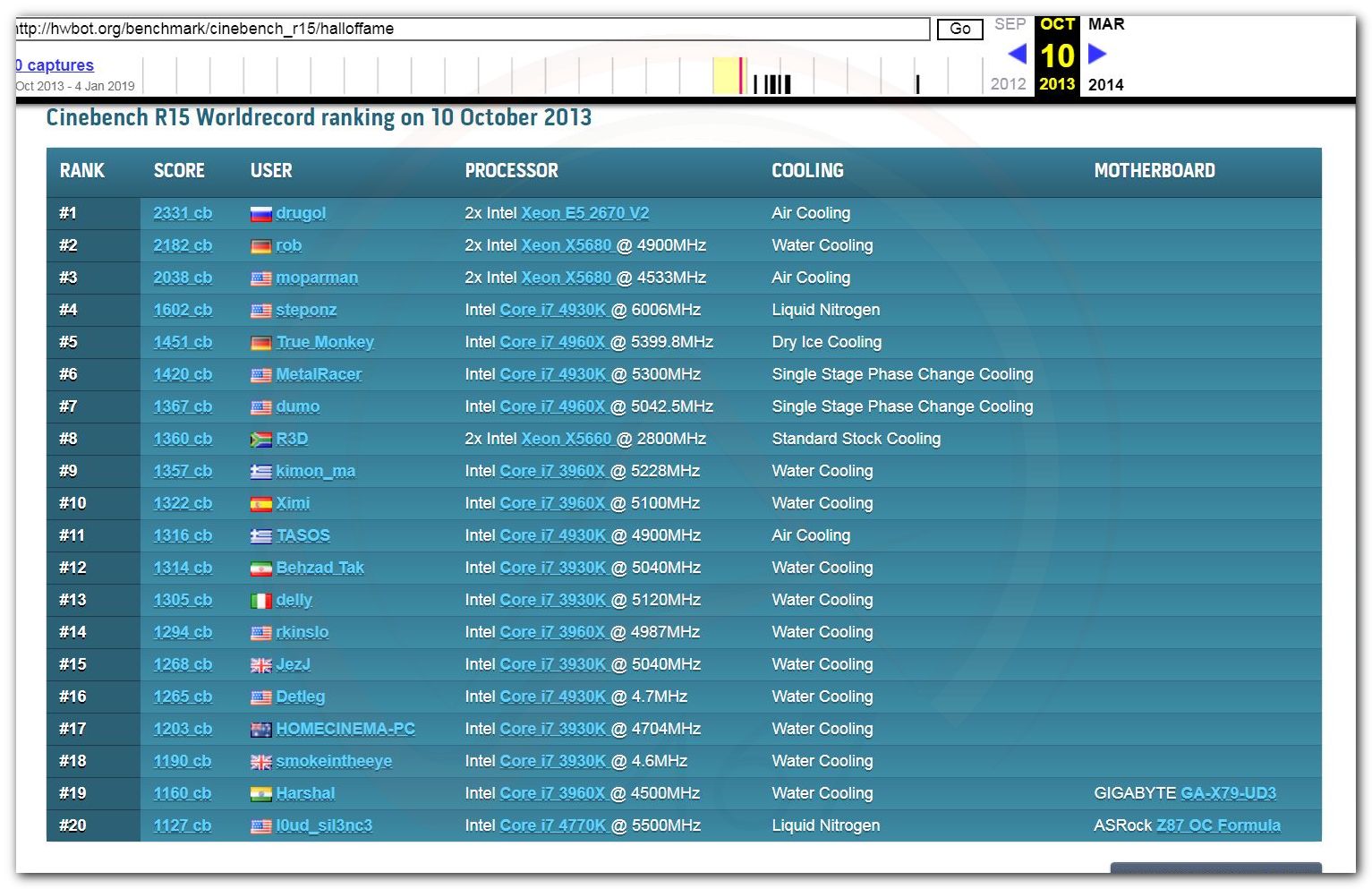Screen dimensions: 1372x889
Task: Click the Greek flag beside TASOS
Action: tap(260, 536)
